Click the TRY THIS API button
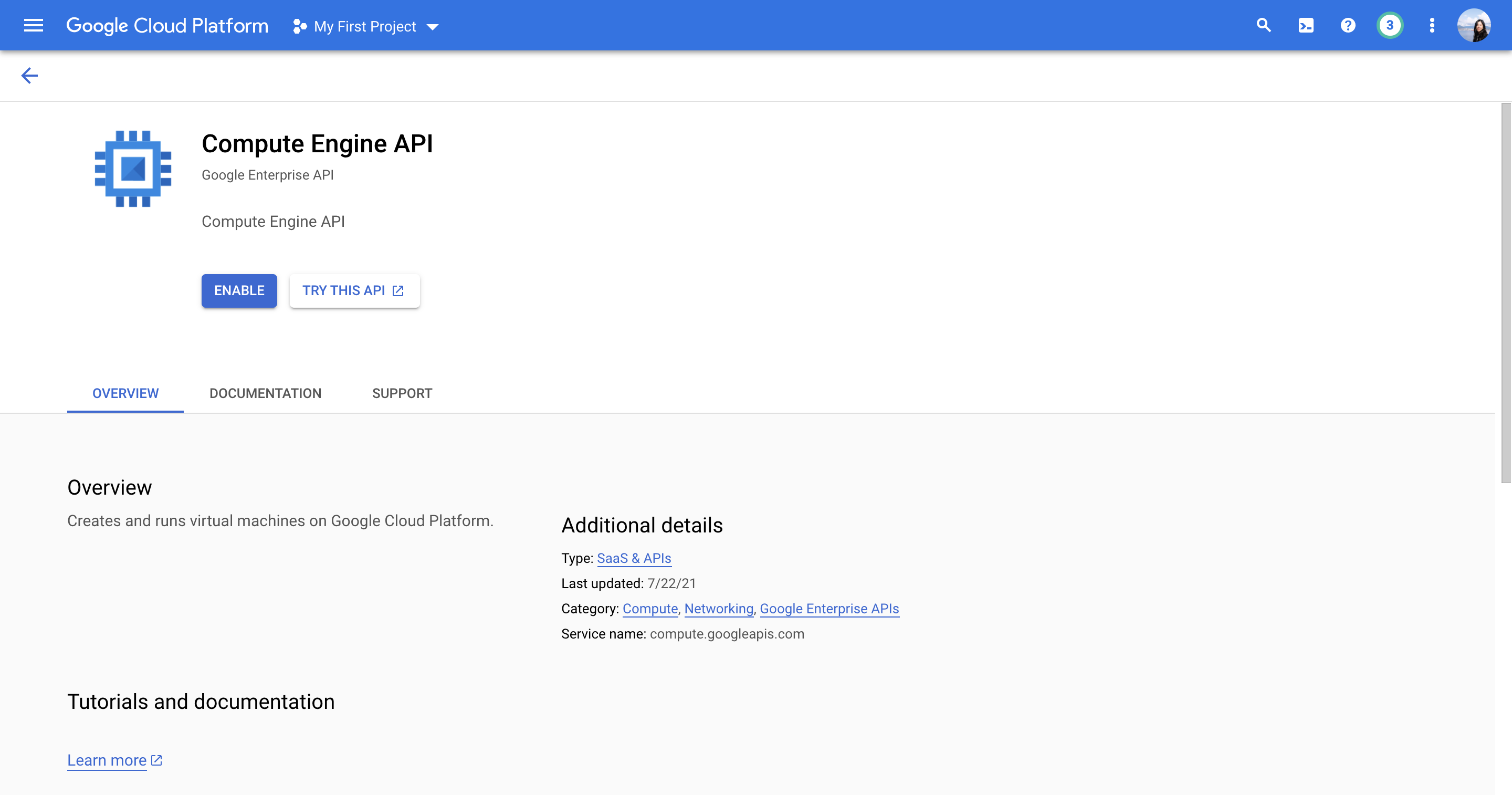Viewport: 1512px width, 795px height. pos(354,290)
